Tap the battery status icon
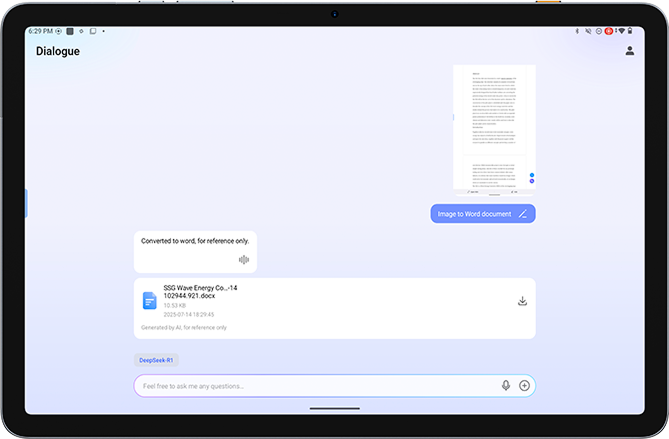 631,31
